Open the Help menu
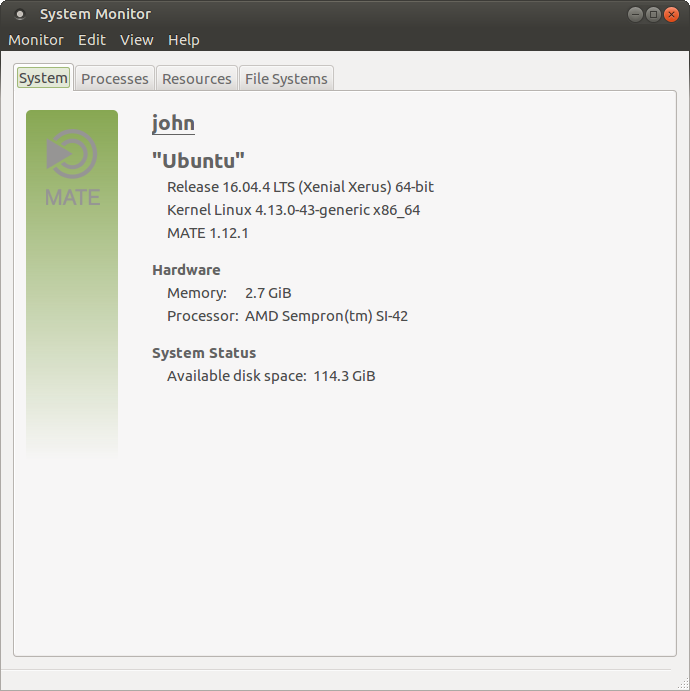The height and width of the screenshot is (691, 690). coord(183,40)
